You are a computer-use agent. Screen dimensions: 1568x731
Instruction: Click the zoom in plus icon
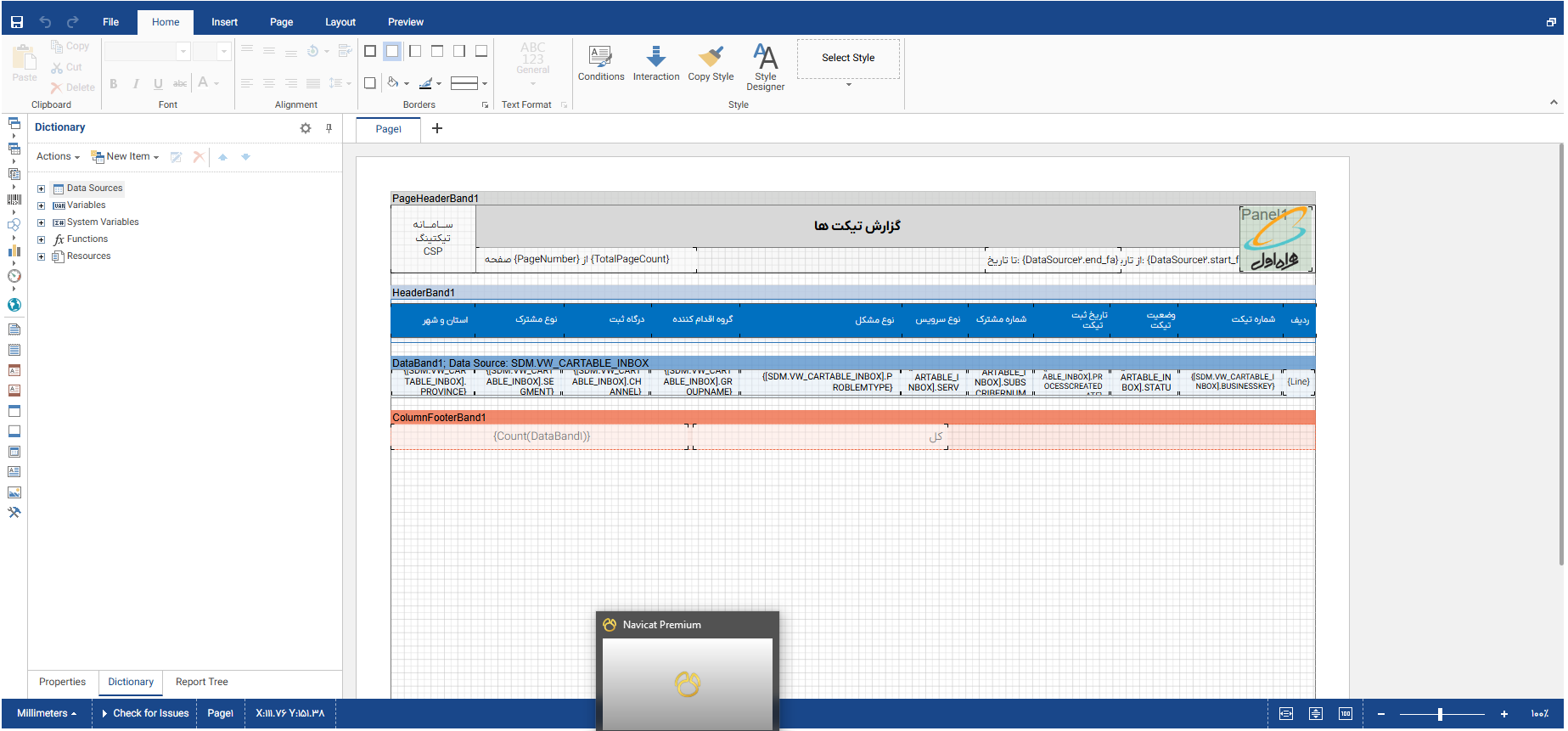[1503, 714]
